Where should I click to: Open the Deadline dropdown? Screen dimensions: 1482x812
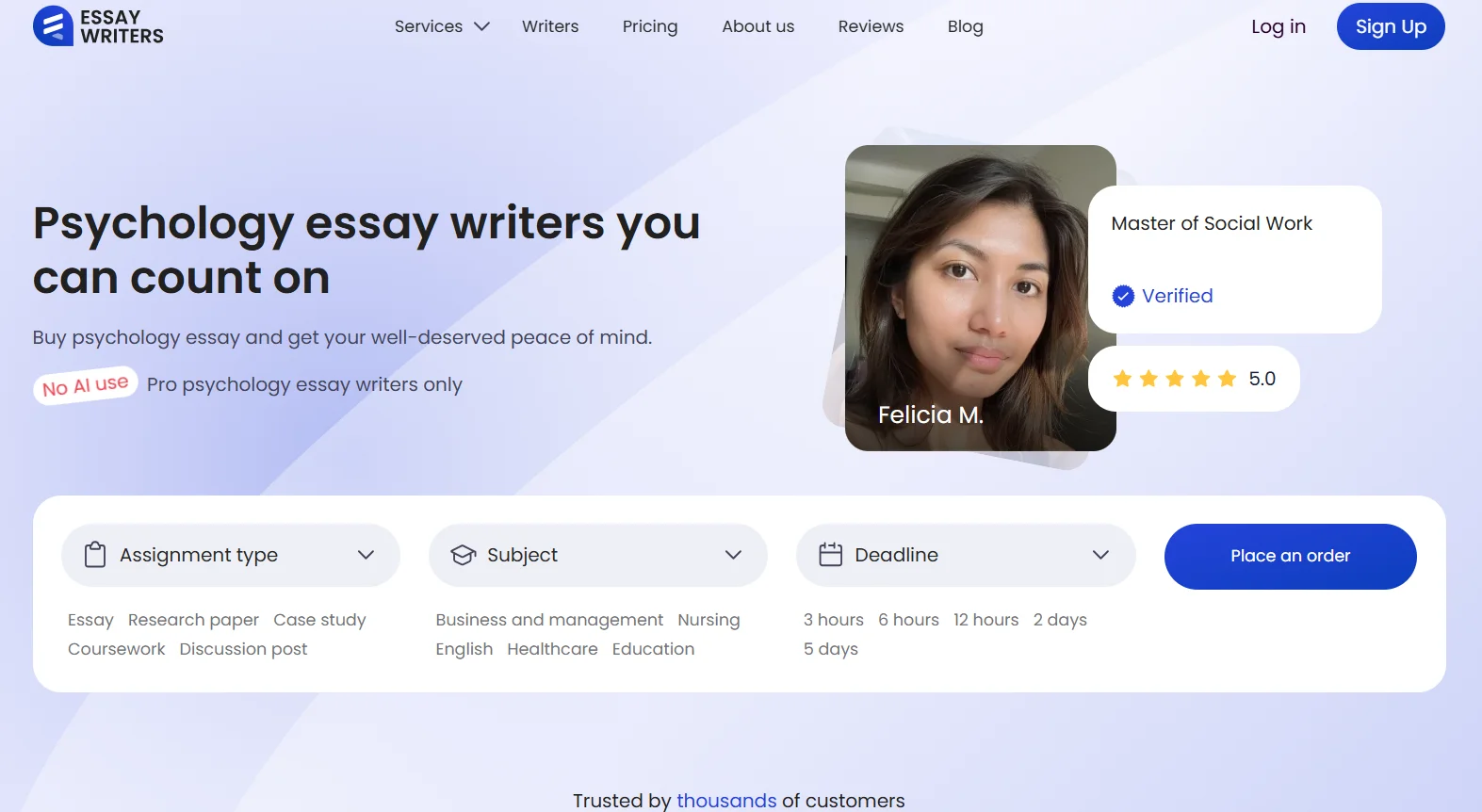point(966,555)
